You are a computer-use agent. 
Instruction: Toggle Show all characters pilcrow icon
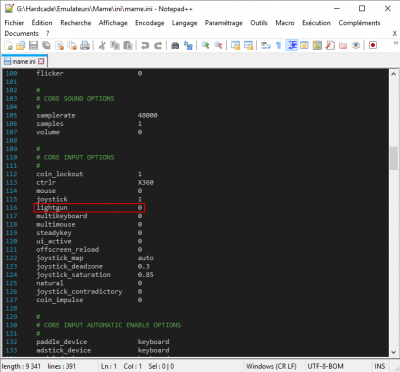click(x=279, y=45)
